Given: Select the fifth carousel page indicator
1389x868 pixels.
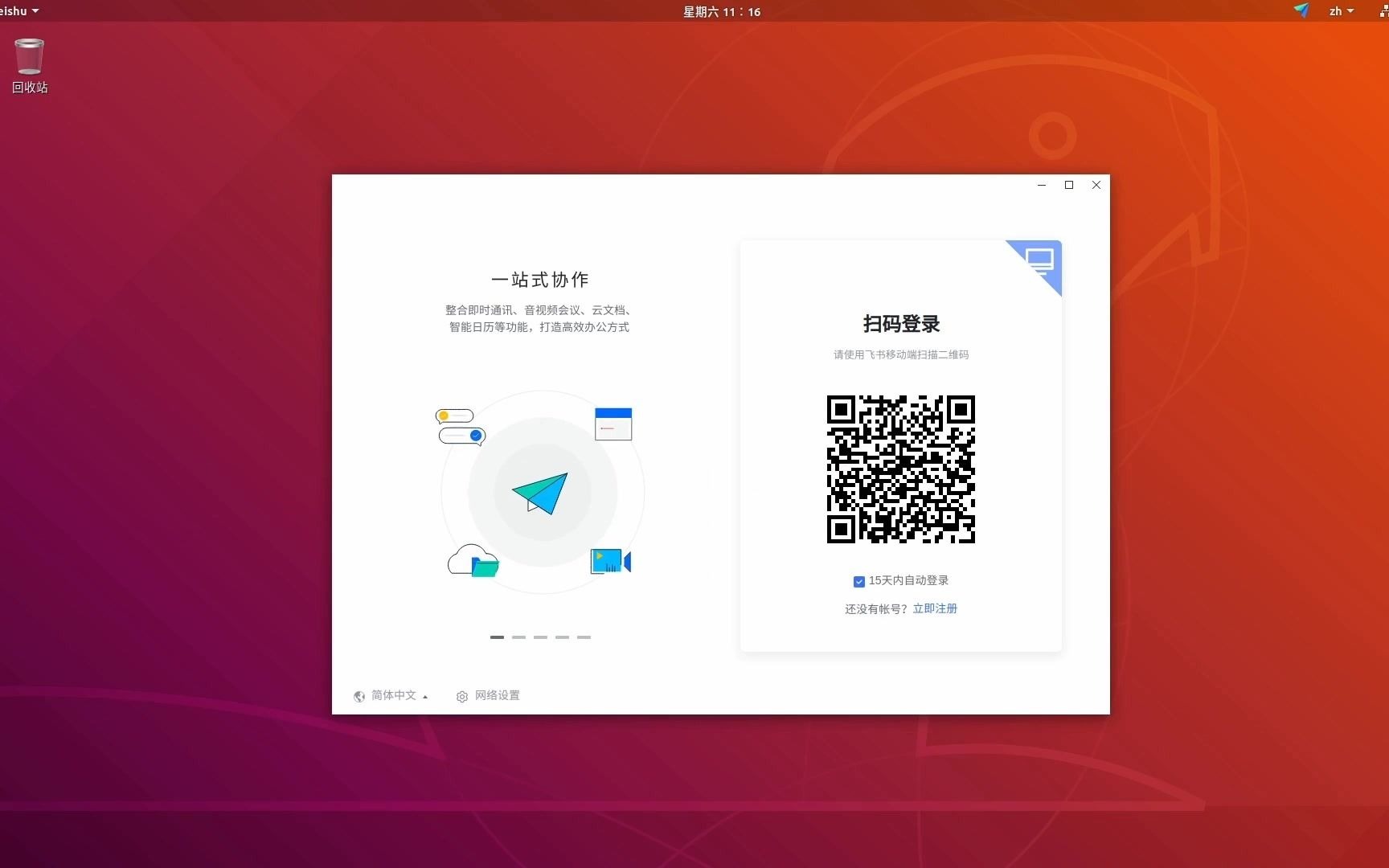Looking at the screenshot, I should (584, 637).
